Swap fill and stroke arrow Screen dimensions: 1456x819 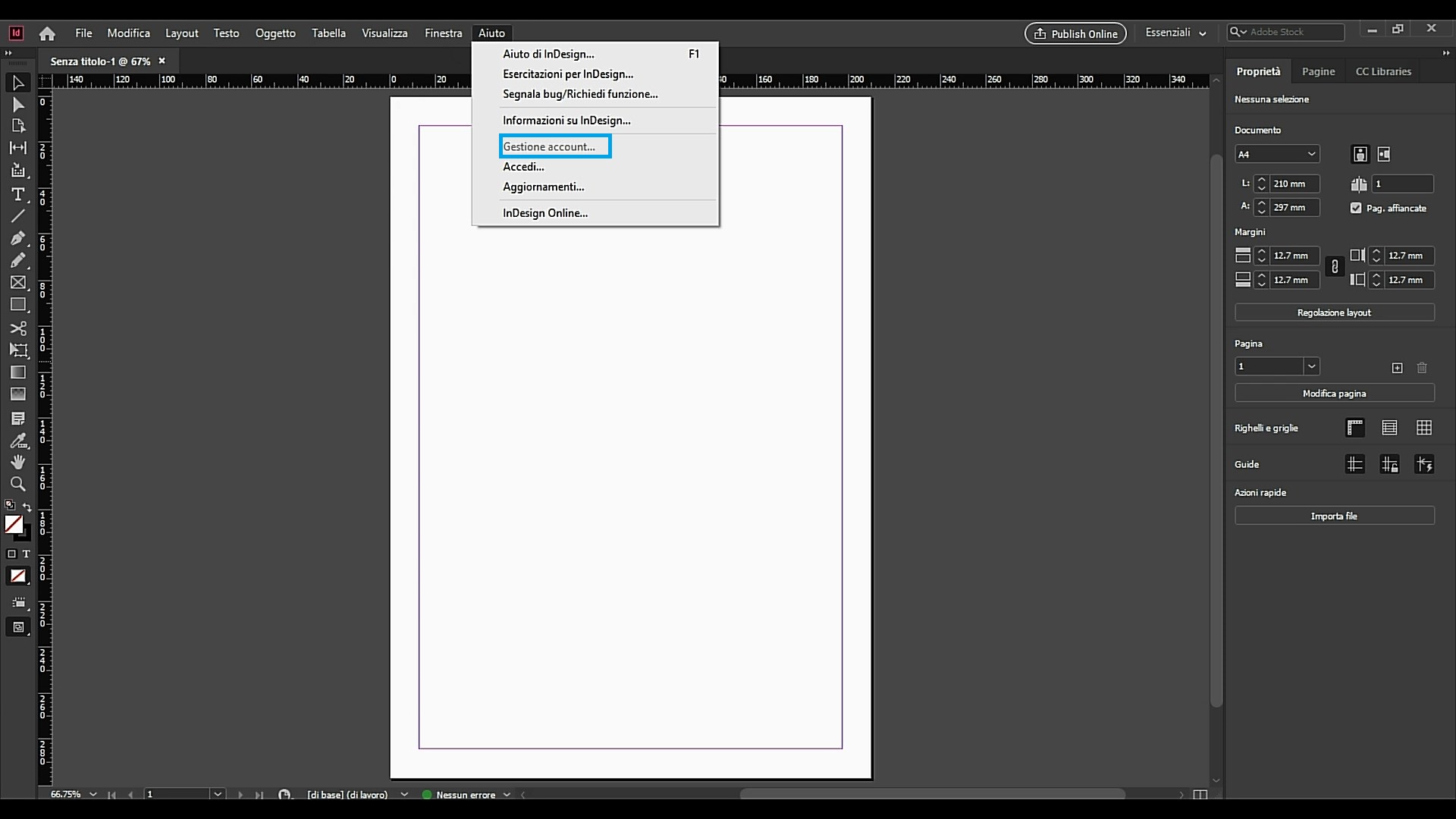pos(27,507)
